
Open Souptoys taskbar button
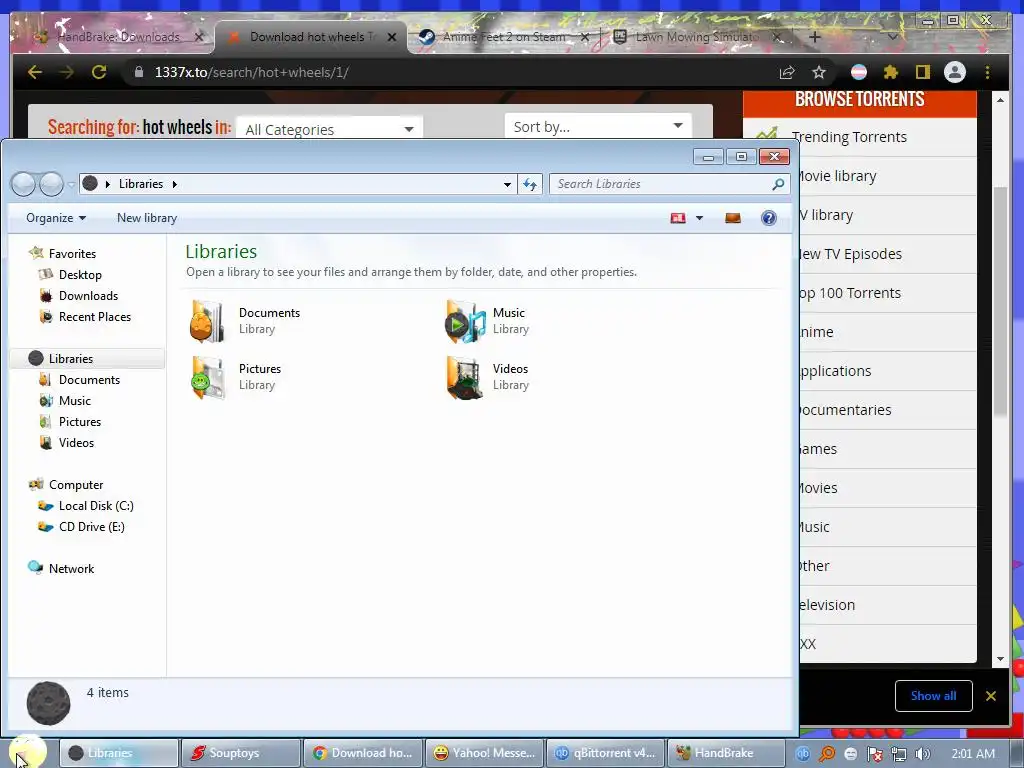pos(240,753)
